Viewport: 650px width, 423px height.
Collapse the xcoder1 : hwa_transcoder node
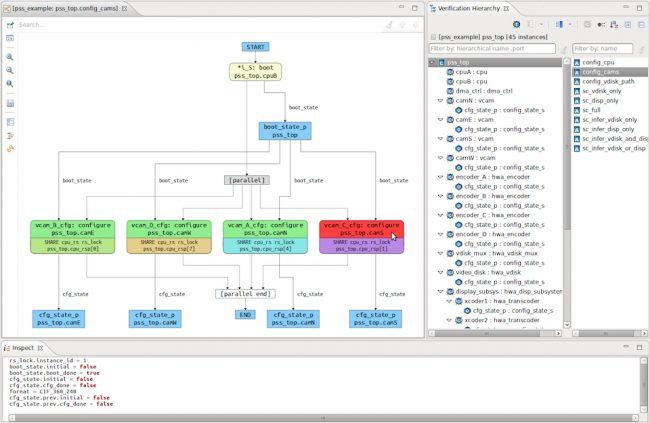point(449,301)
